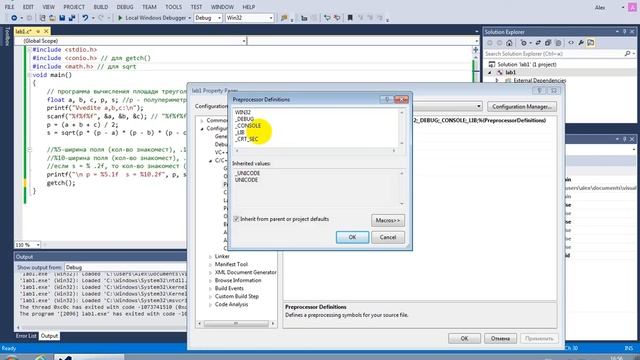Click the Find in Files toolbar icon
Viewport: 640px width, 360px height.
(x=284, y=18)
